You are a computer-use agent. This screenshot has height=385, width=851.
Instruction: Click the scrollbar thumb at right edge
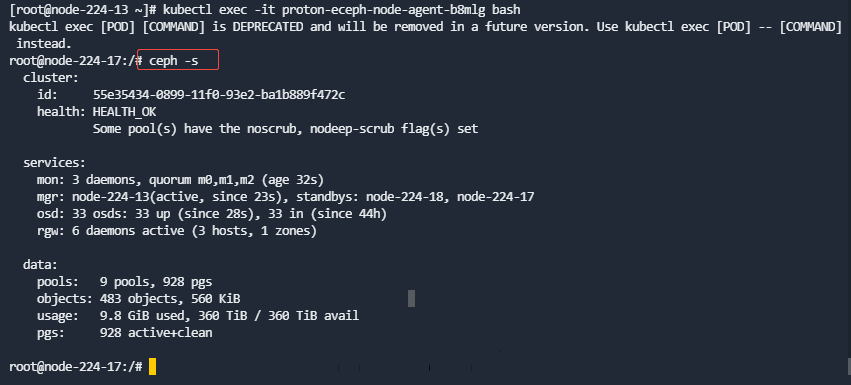849,367
